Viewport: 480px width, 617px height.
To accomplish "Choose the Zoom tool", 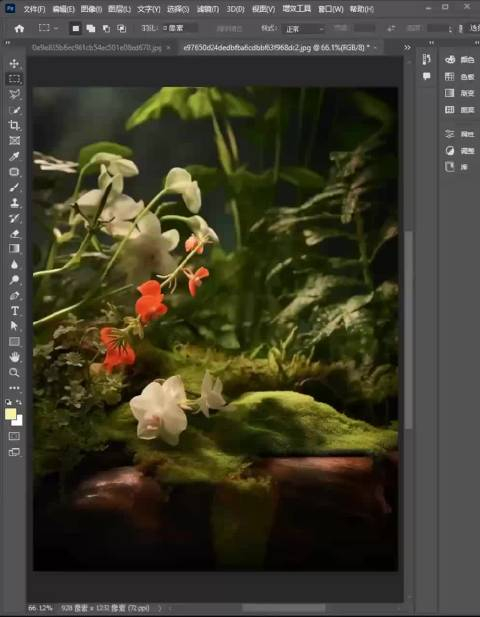I will pos(14,372).
